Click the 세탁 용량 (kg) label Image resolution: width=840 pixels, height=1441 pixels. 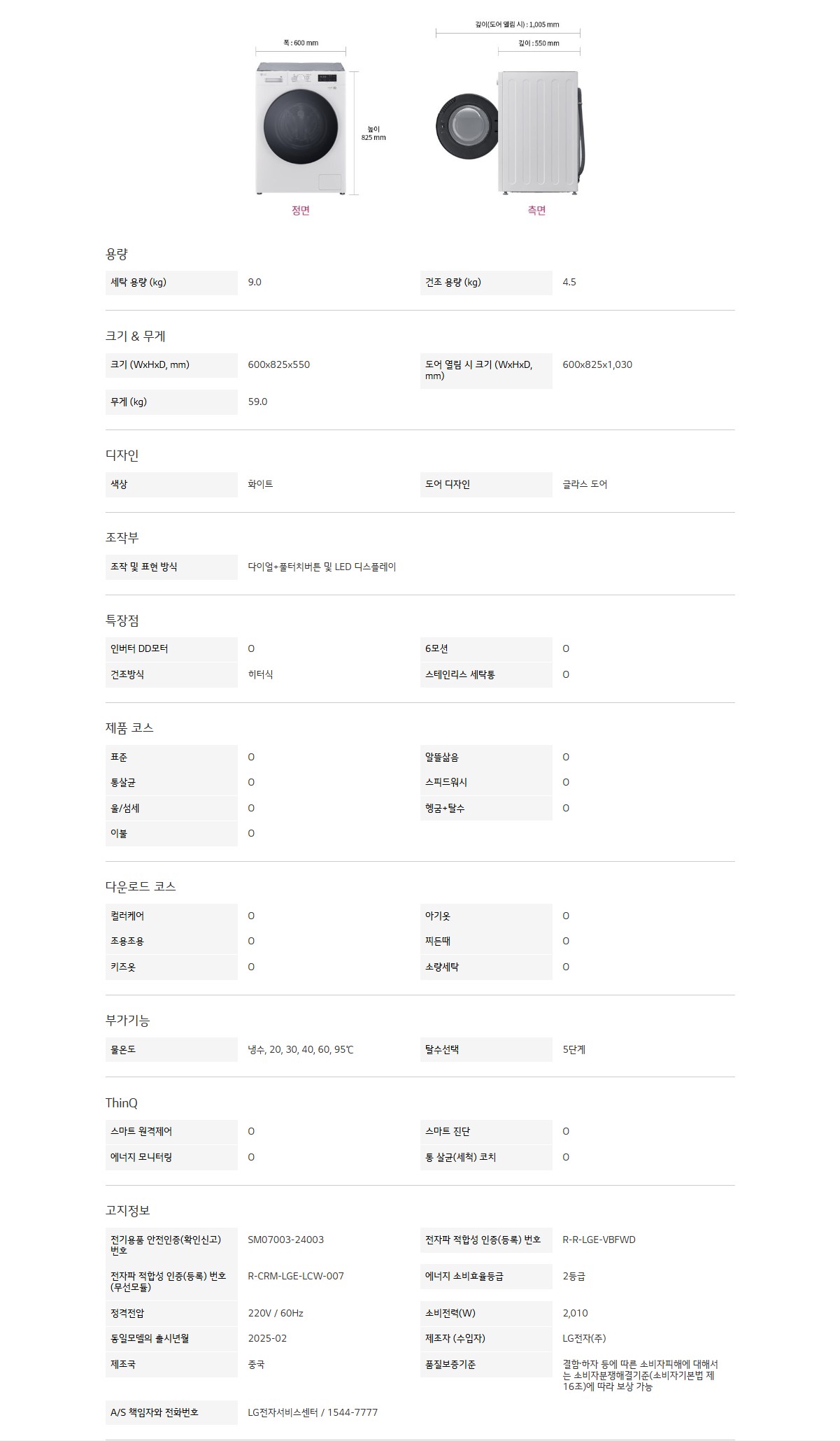coord(138,283)
